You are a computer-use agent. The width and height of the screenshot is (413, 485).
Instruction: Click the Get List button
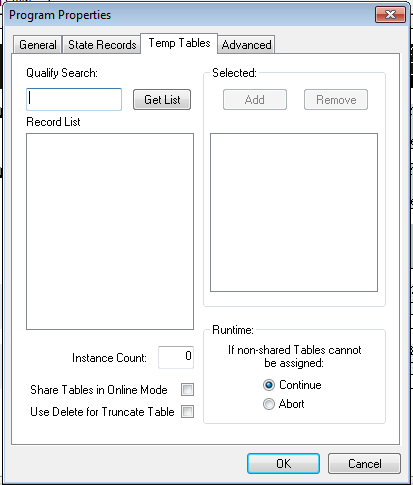click(162, 100)
